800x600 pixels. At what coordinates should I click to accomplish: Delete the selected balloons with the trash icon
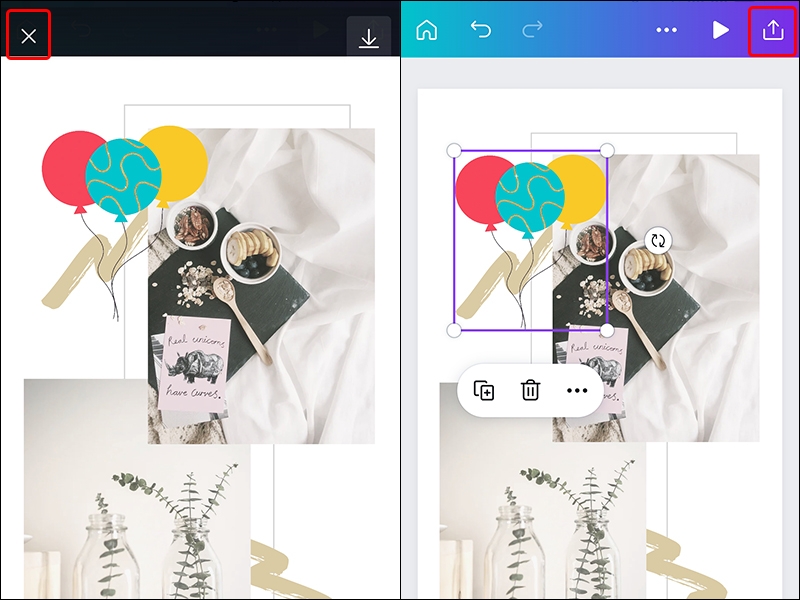(529, 390)
